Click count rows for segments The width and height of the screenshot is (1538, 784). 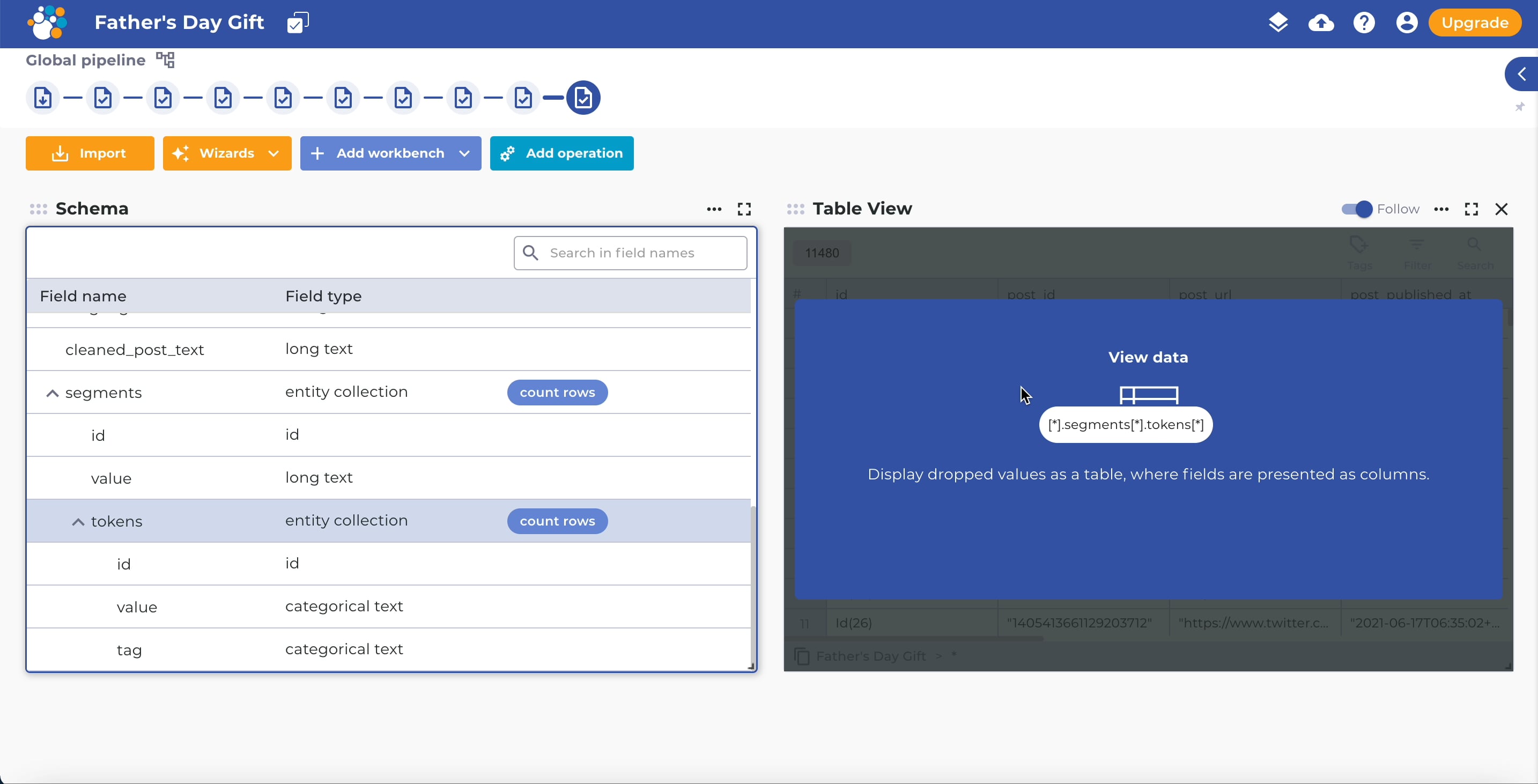click(x=557, y=393)
